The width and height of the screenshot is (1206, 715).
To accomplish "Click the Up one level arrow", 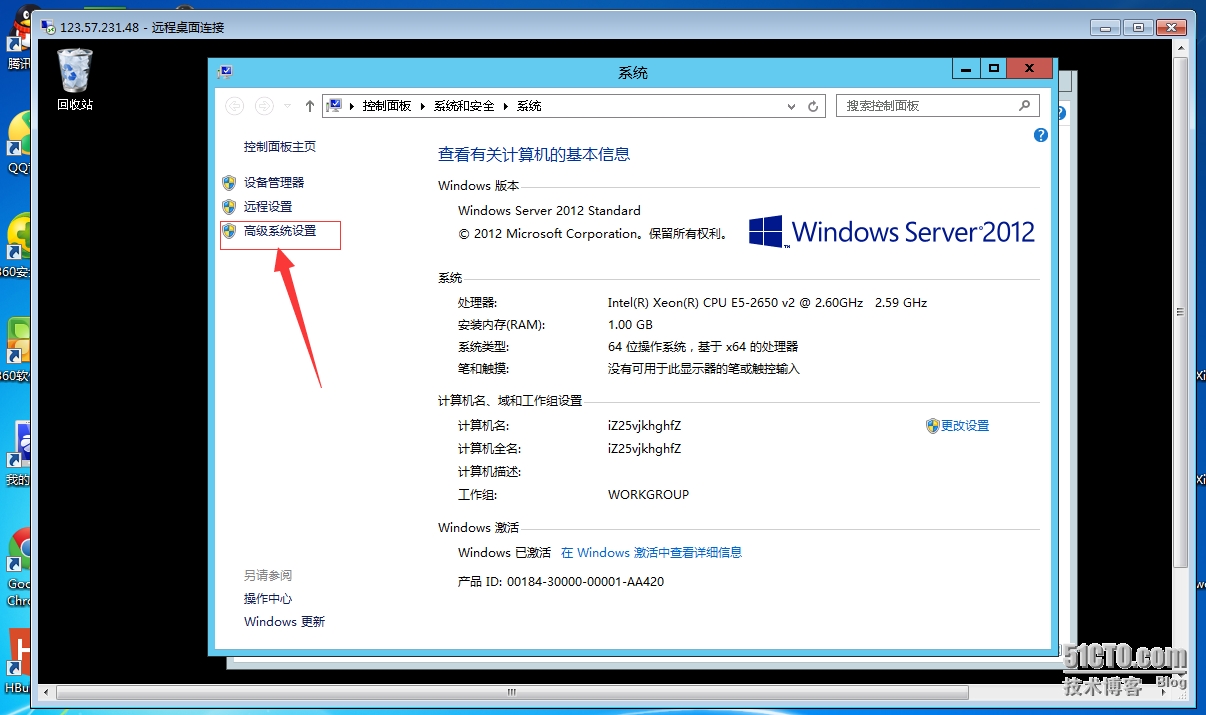I will click(310, 105).
